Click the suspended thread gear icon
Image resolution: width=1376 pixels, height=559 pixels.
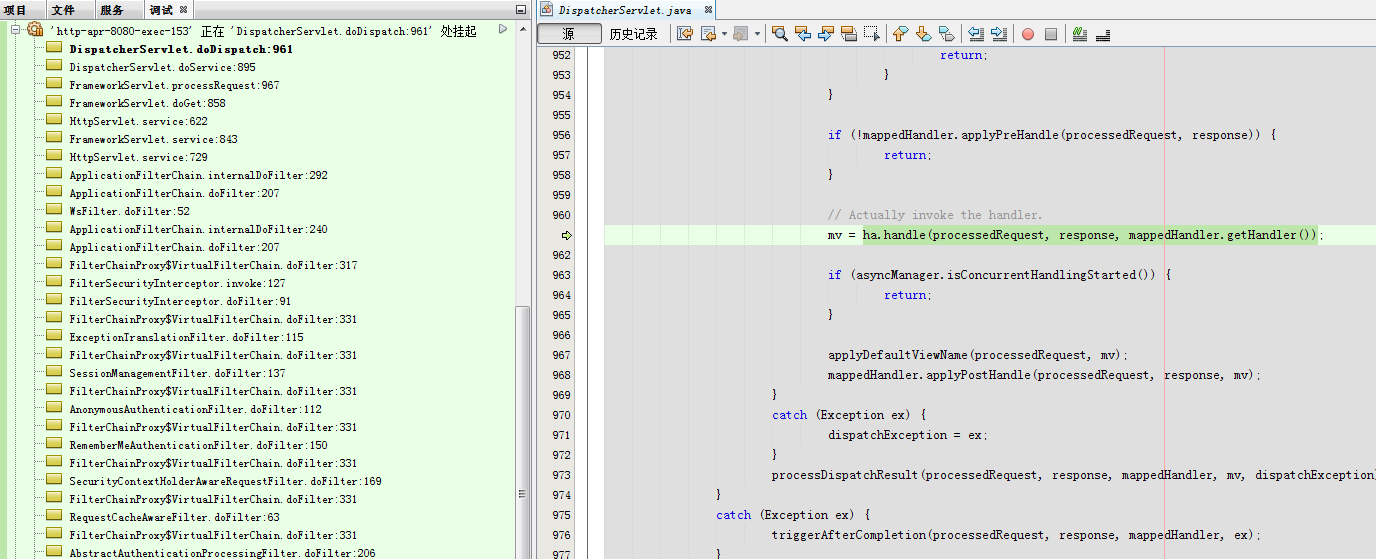click(x=35, y=30)
